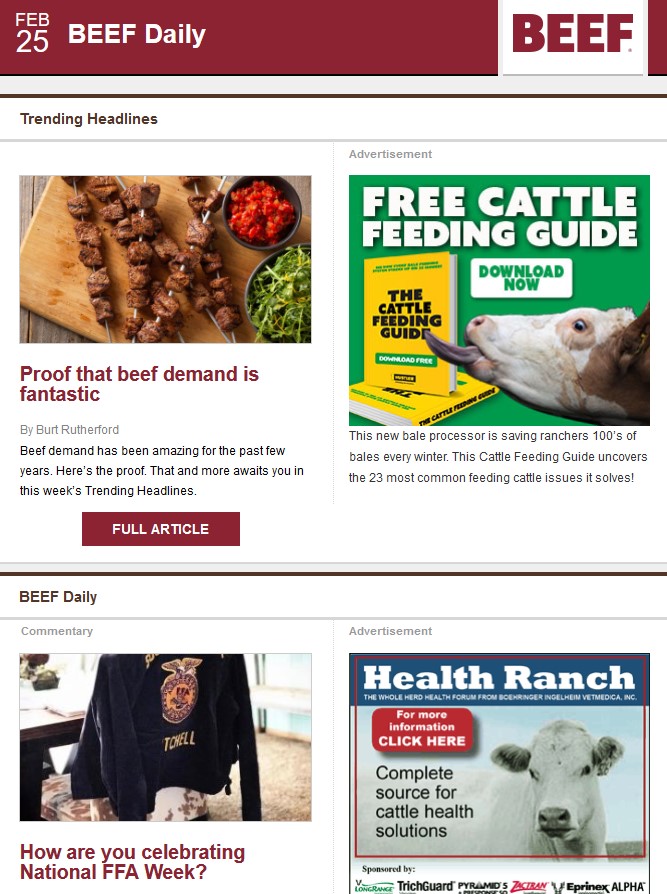
Task: Click the Pyramid 5 sponsor logo
Action: [482, 887]
